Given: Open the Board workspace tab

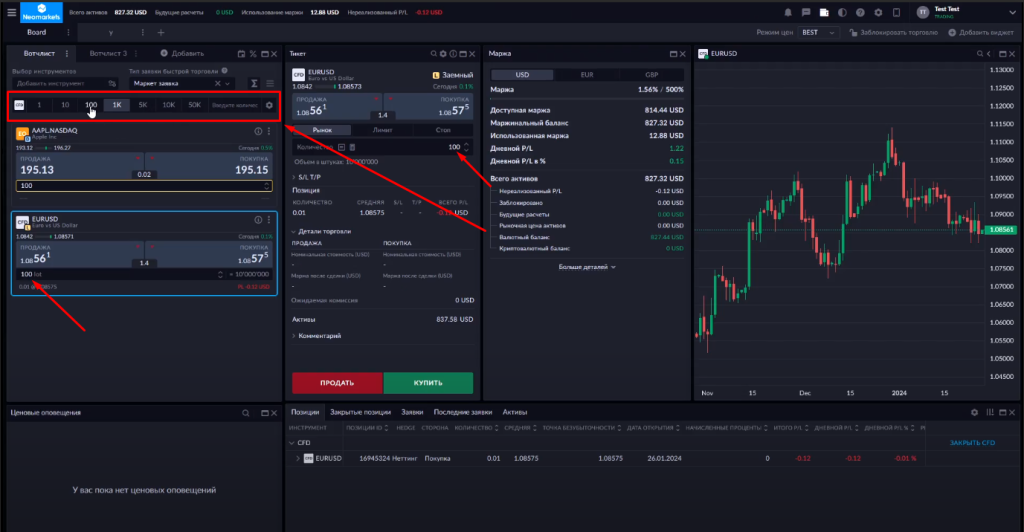Looking at the screenshot, I should [x=37, y=33].
